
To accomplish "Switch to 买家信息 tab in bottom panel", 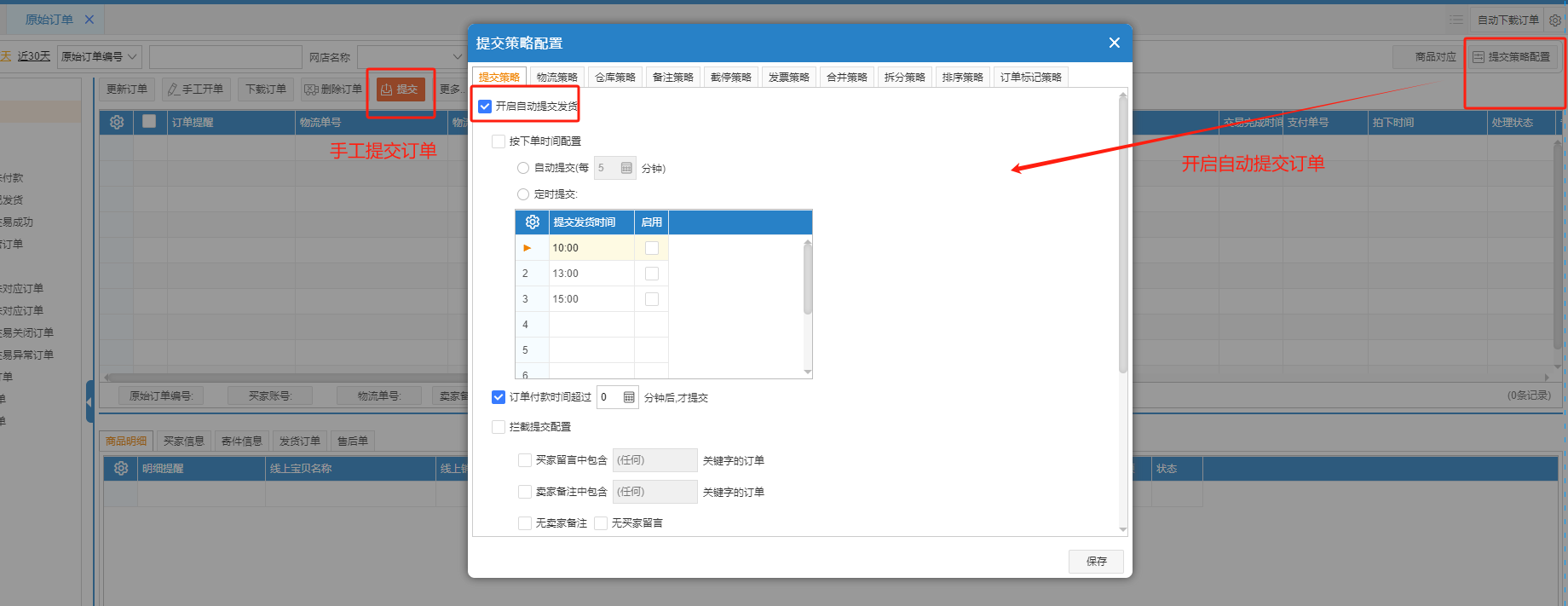I will coord(184,442).
